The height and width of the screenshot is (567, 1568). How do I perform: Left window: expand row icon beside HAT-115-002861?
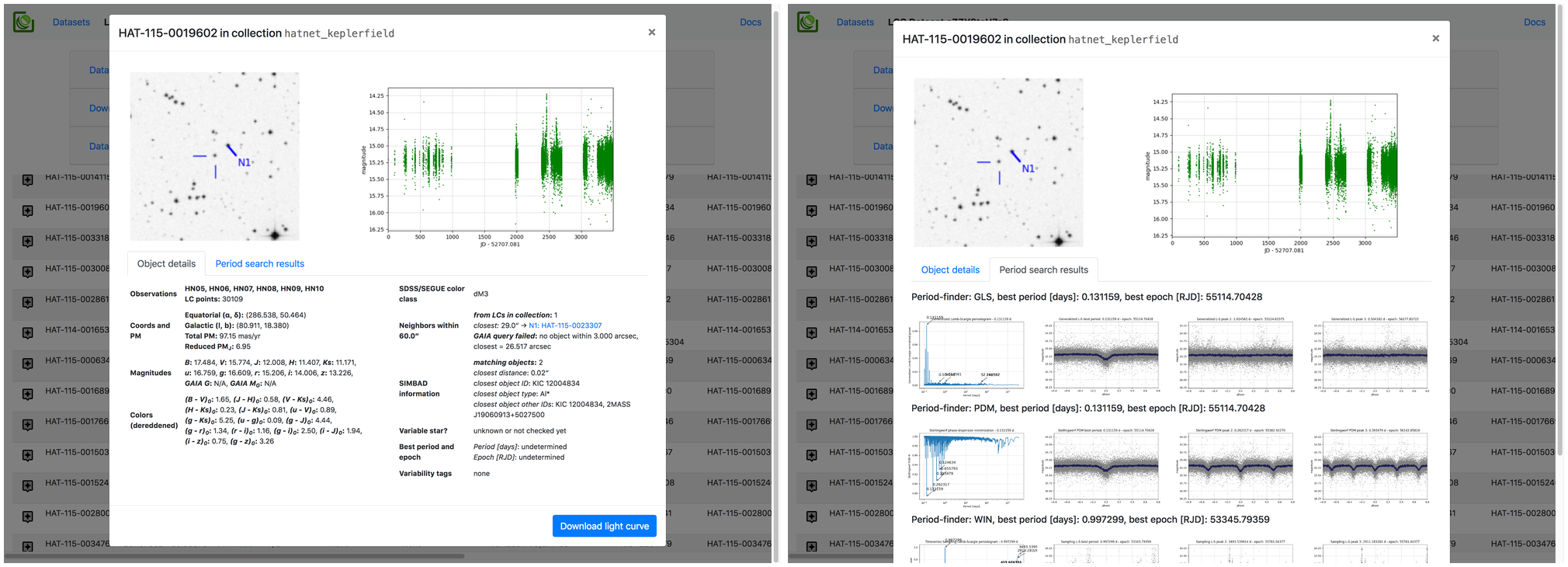(28, 302)
